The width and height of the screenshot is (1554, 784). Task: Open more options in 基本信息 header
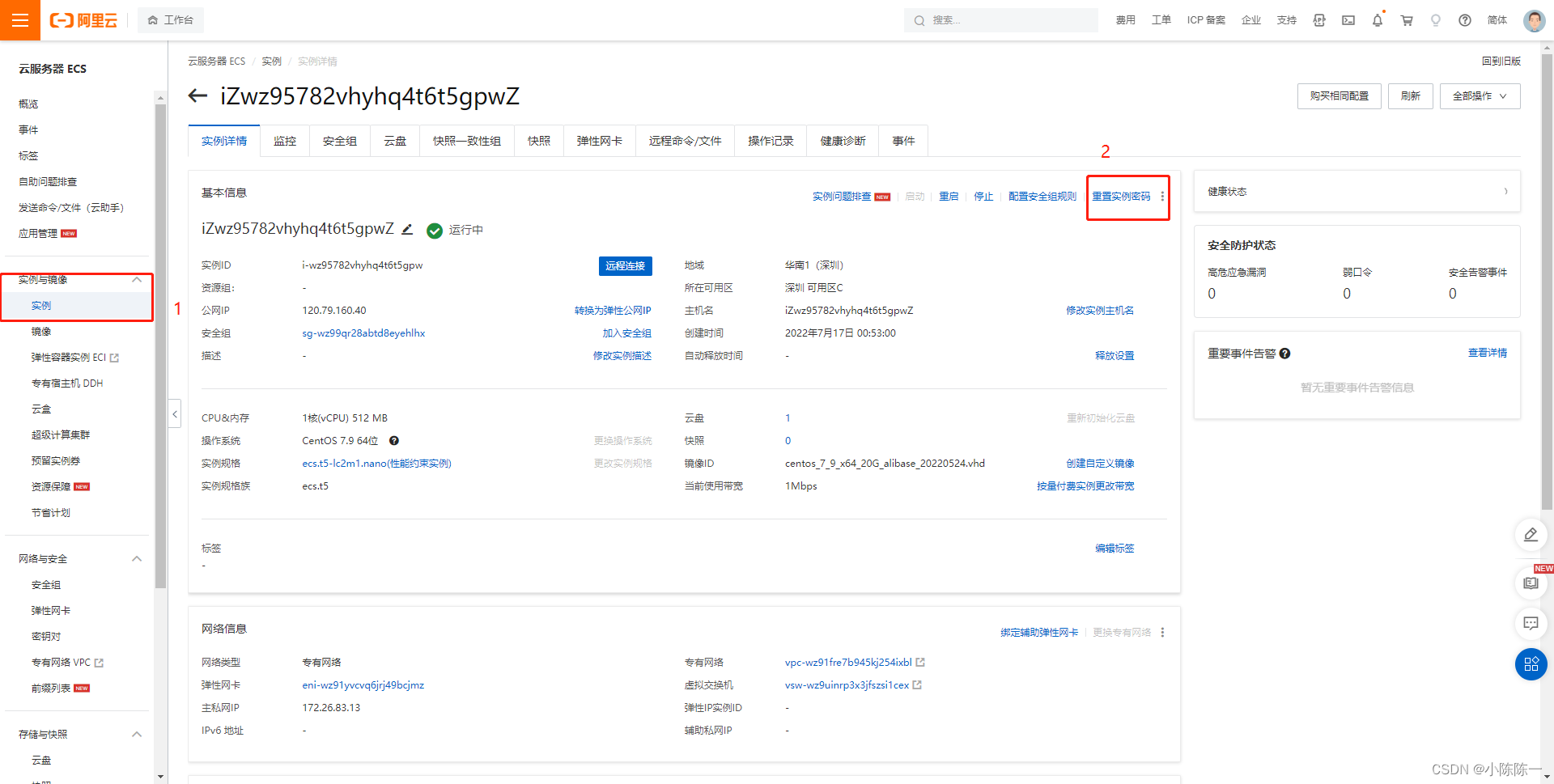coord(1162,197)
